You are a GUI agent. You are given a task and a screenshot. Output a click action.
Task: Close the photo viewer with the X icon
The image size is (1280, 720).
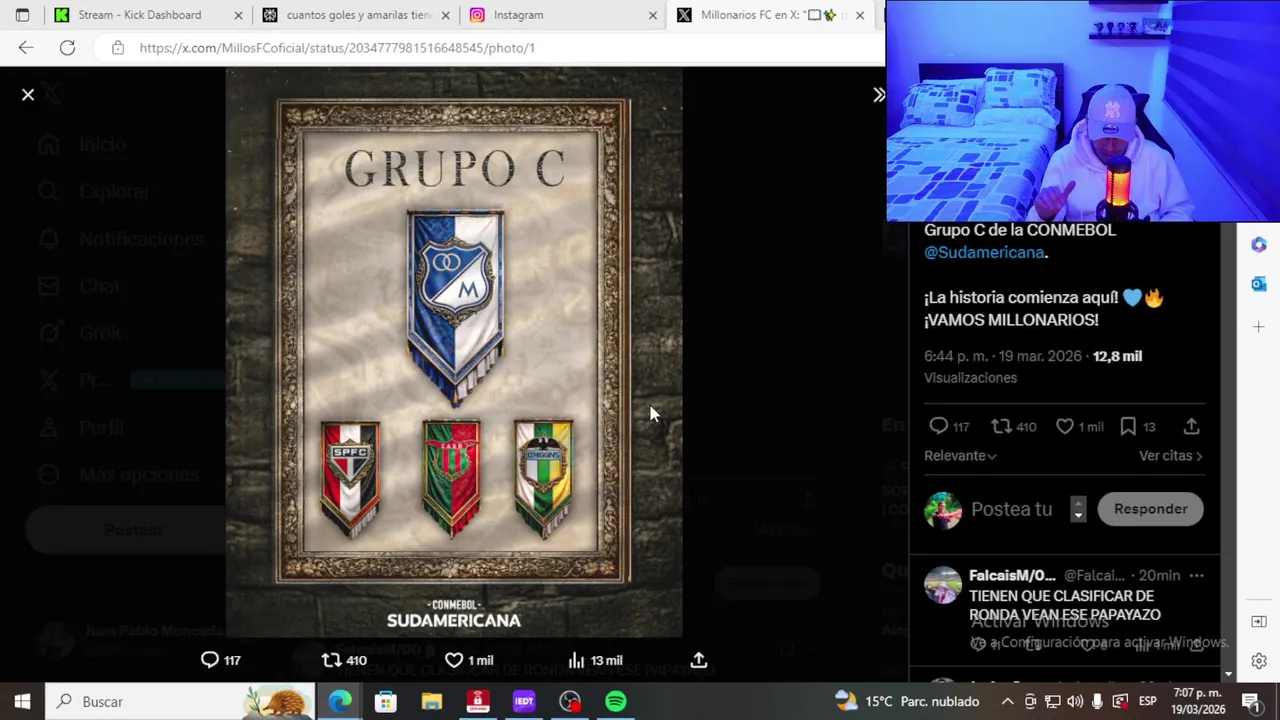[x=28, y=95]
